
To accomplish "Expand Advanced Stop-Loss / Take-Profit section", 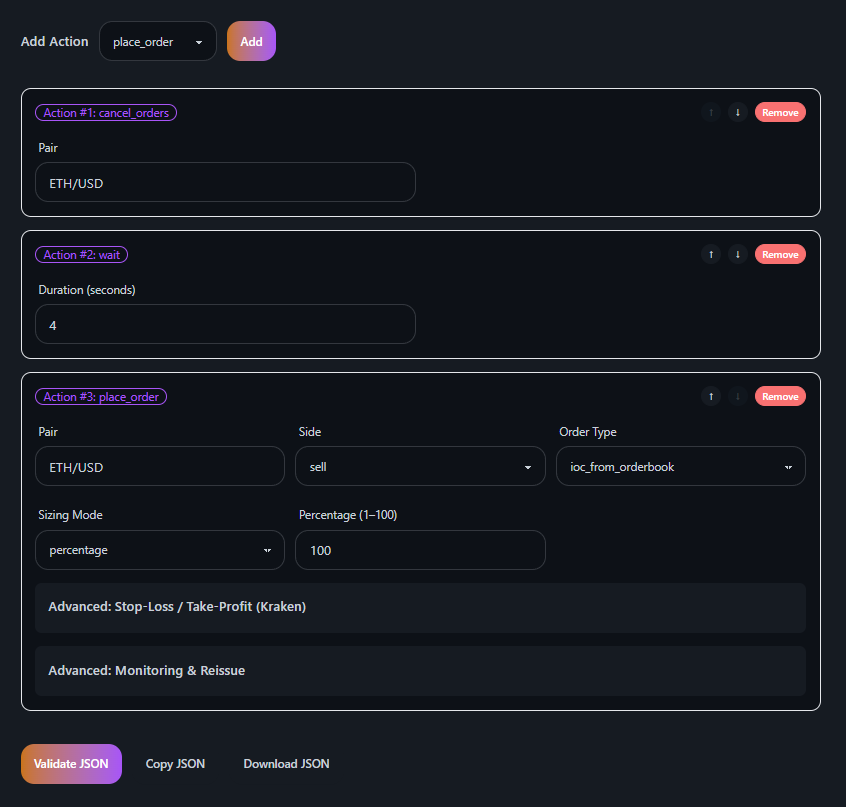I will 420,606.
